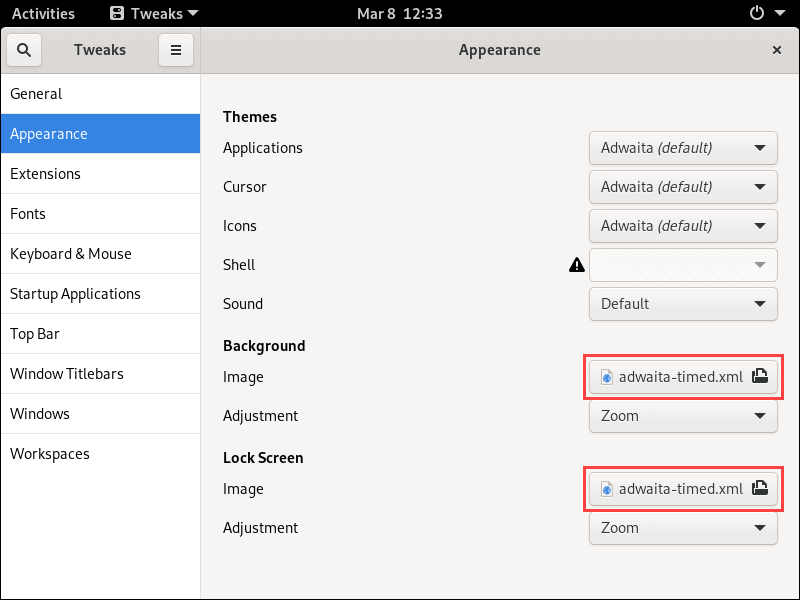Click the Icons label
800x600 pixels.
pyautogui.click(x=239, y=226)
